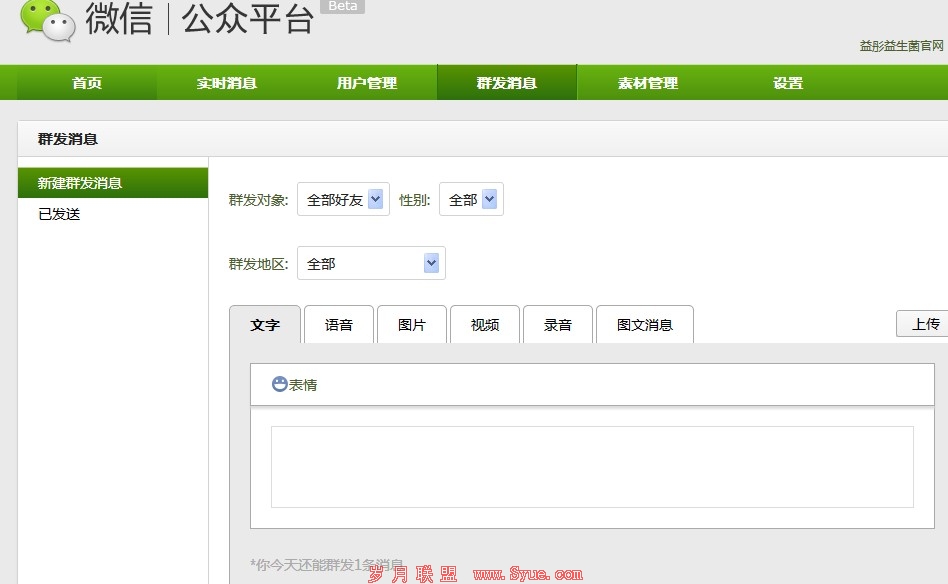This screenshot has width=948, height=584.
Task: Open the 群发地区 region dropdown
Action: pyautogui.click(x=371, y=264)
